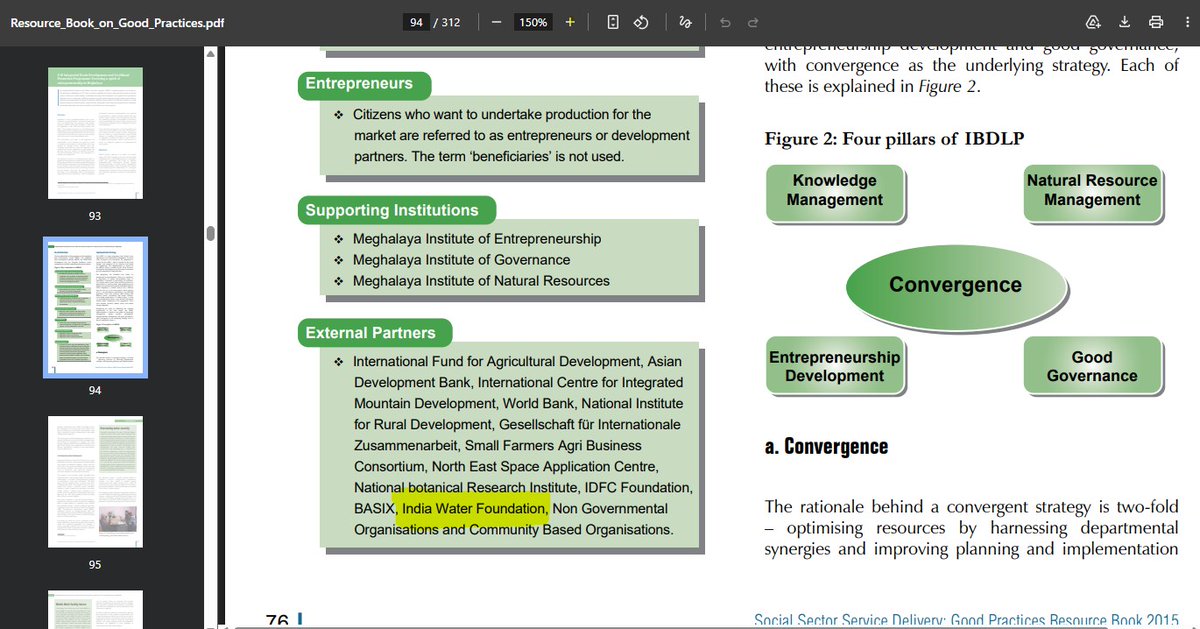Open the more actions menu
The image size is (1200, 629).
1186,22
